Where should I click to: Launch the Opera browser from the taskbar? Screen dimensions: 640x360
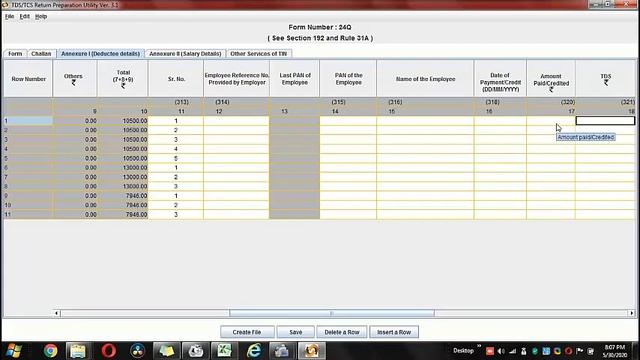[109, 351]
